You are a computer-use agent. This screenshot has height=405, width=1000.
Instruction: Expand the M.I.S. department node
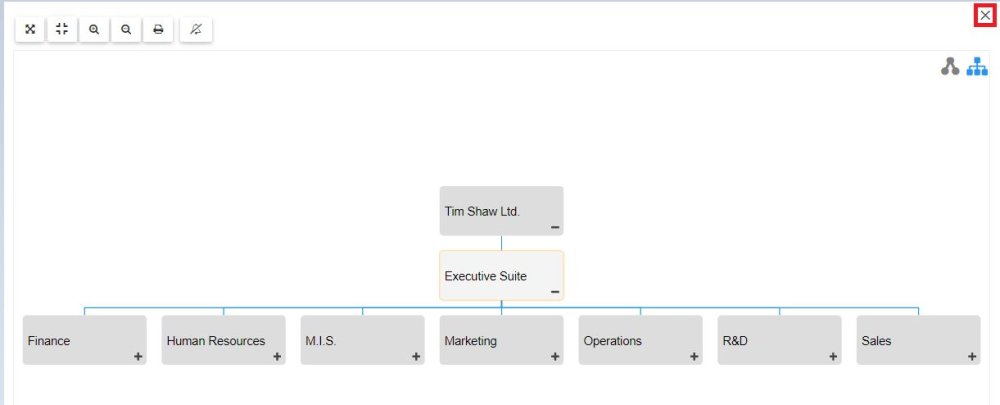(416, 357)
